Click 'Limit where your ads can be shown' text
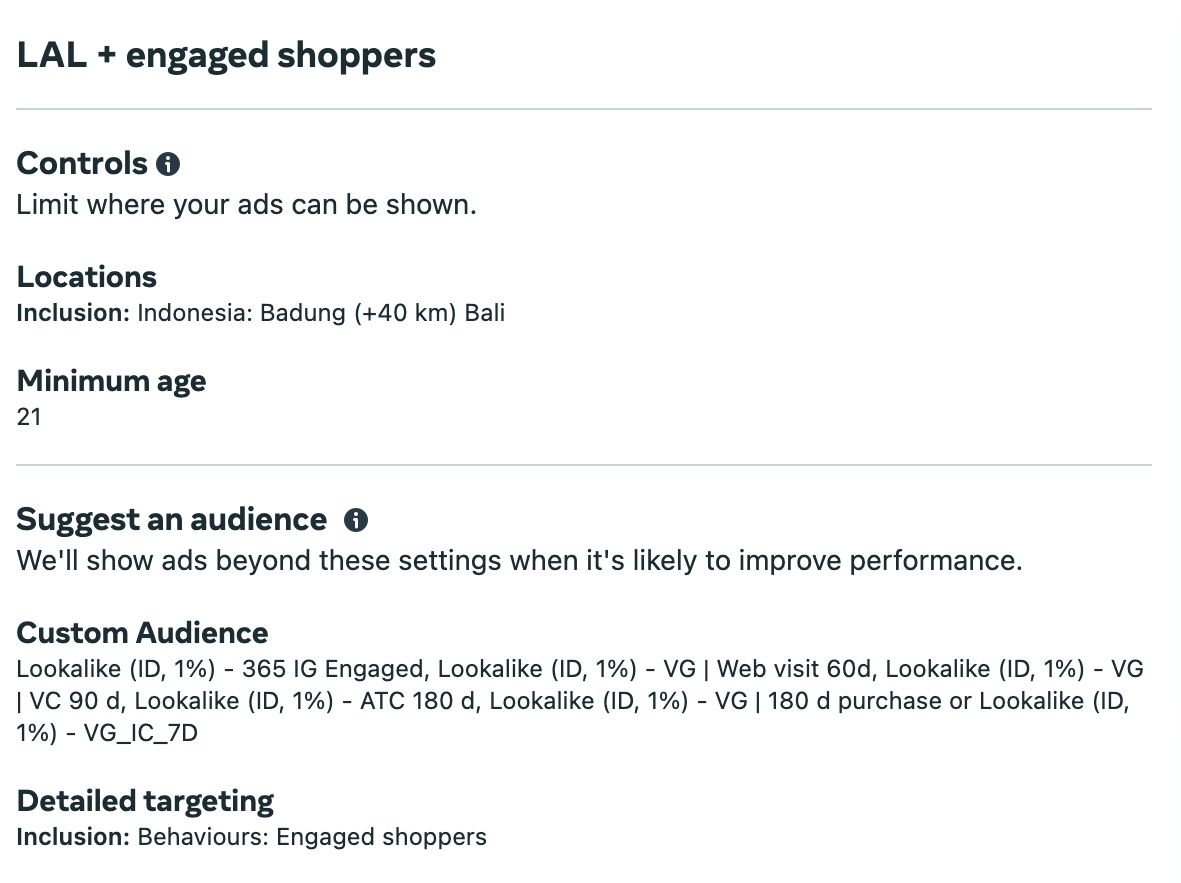 point(246,205)
